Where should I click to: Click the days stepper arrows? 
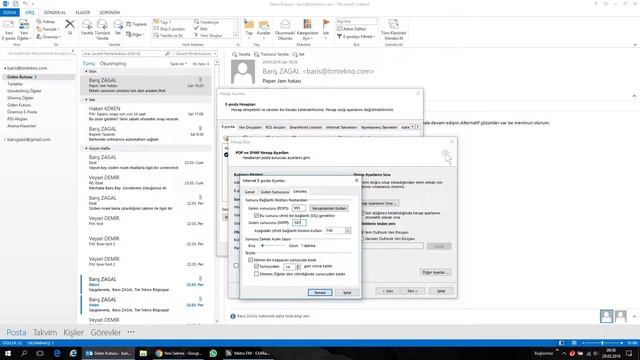[298, 267]
